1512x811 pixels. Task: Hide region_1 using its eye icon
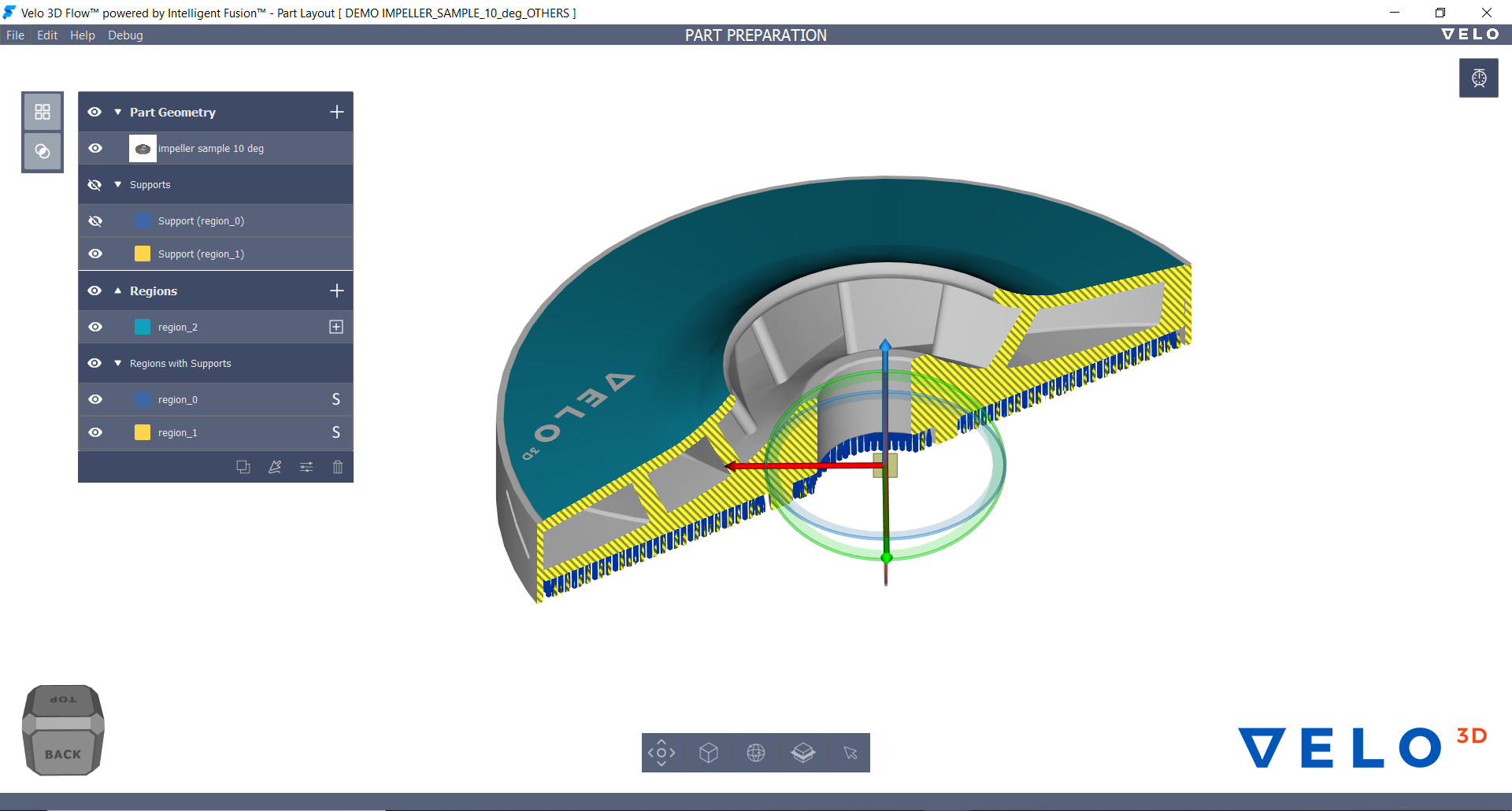coord(95,432)
